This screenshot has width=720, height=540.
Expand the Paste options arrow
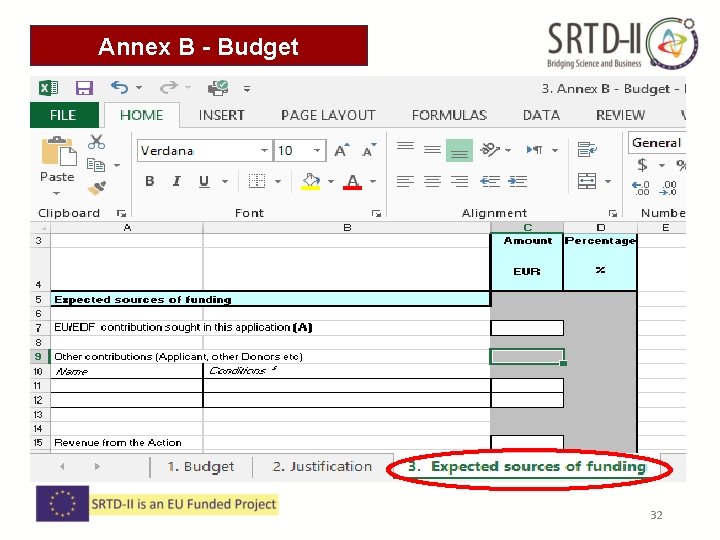pyautogui.click(x=56, y=194)
